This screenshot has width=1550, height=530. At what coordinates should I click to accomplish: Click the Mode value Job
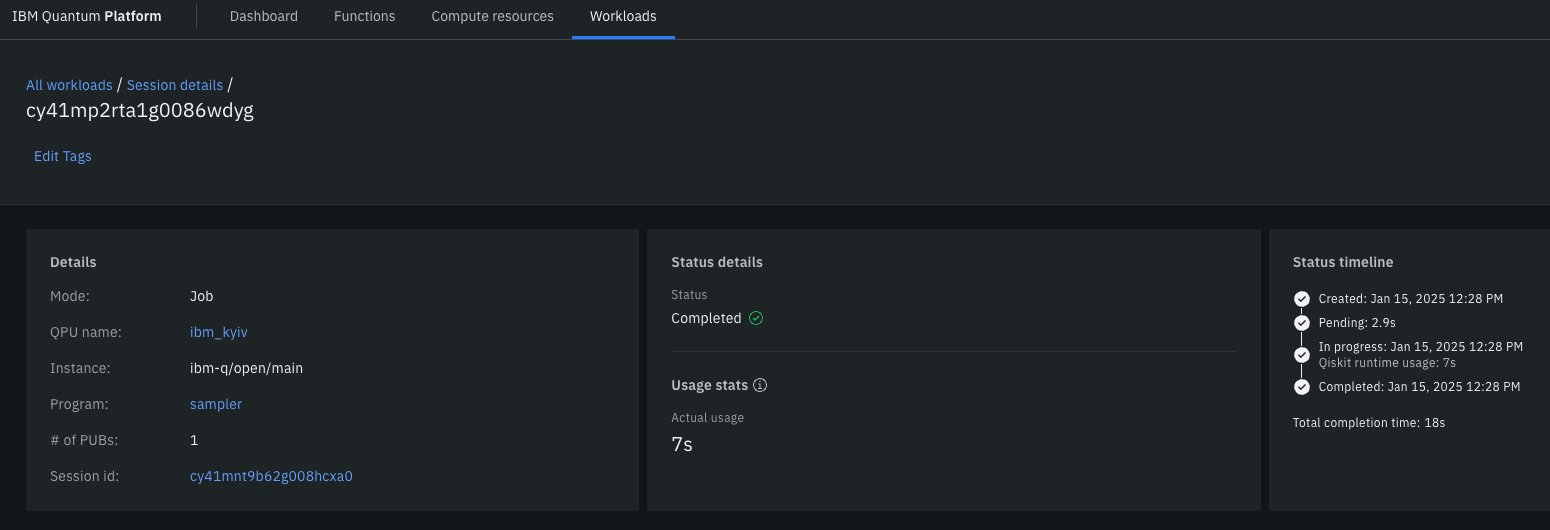[x=201, y=296]
